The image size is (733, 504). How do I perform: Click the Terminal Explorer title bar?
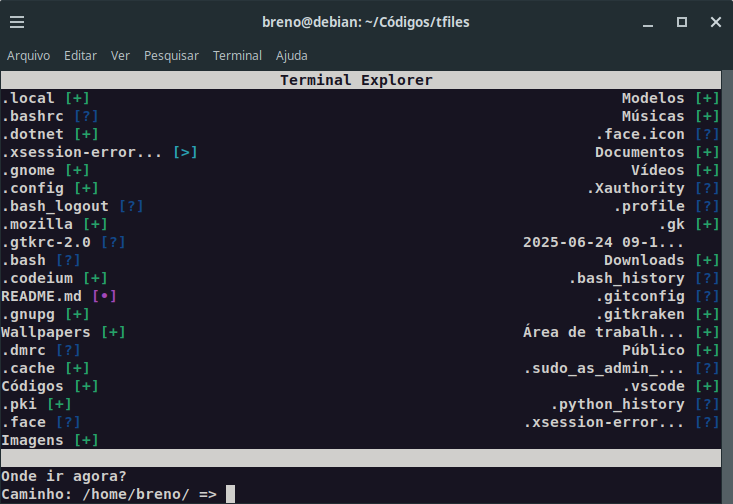point(361,80)
